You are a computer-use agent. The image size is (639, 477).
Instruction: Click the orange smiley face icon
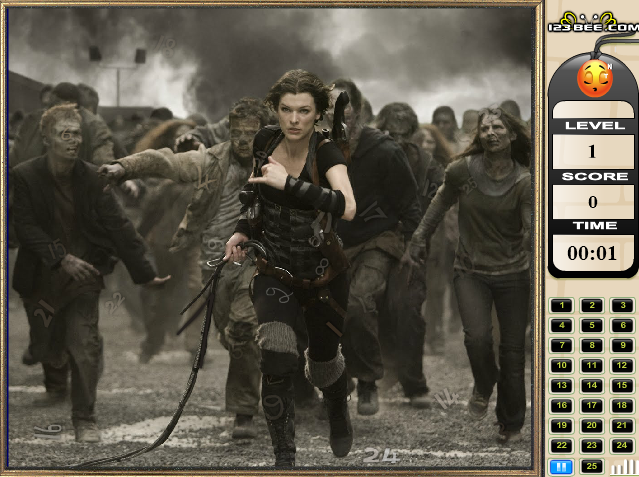pos(595,79)
